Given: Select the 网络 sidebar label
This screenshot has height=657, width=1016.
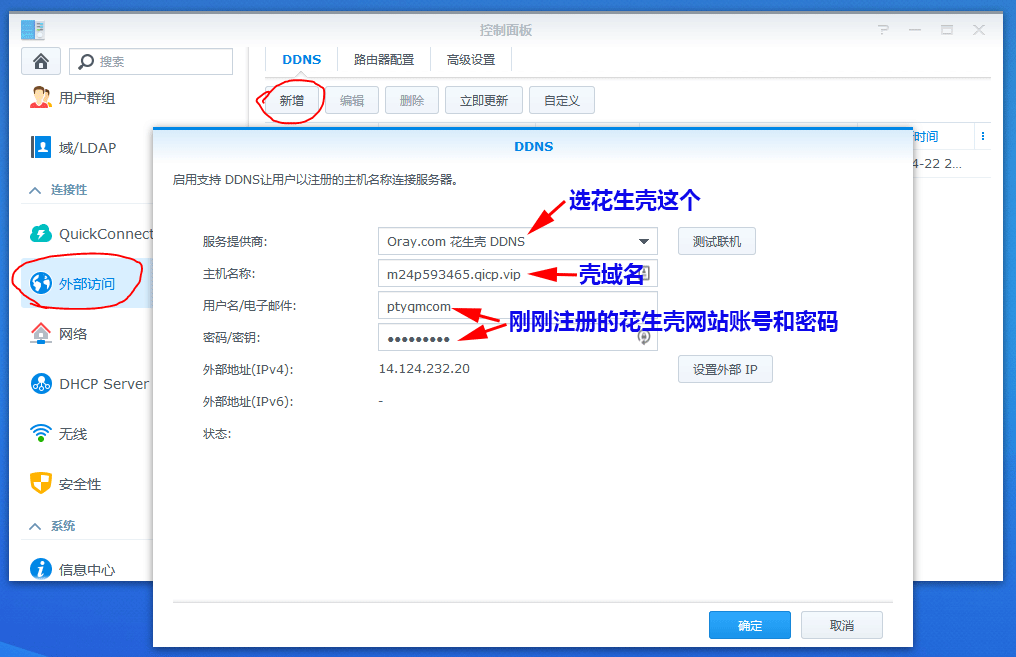Looking at the screenshot, I should pyautogui.click(x=73, y=334).
